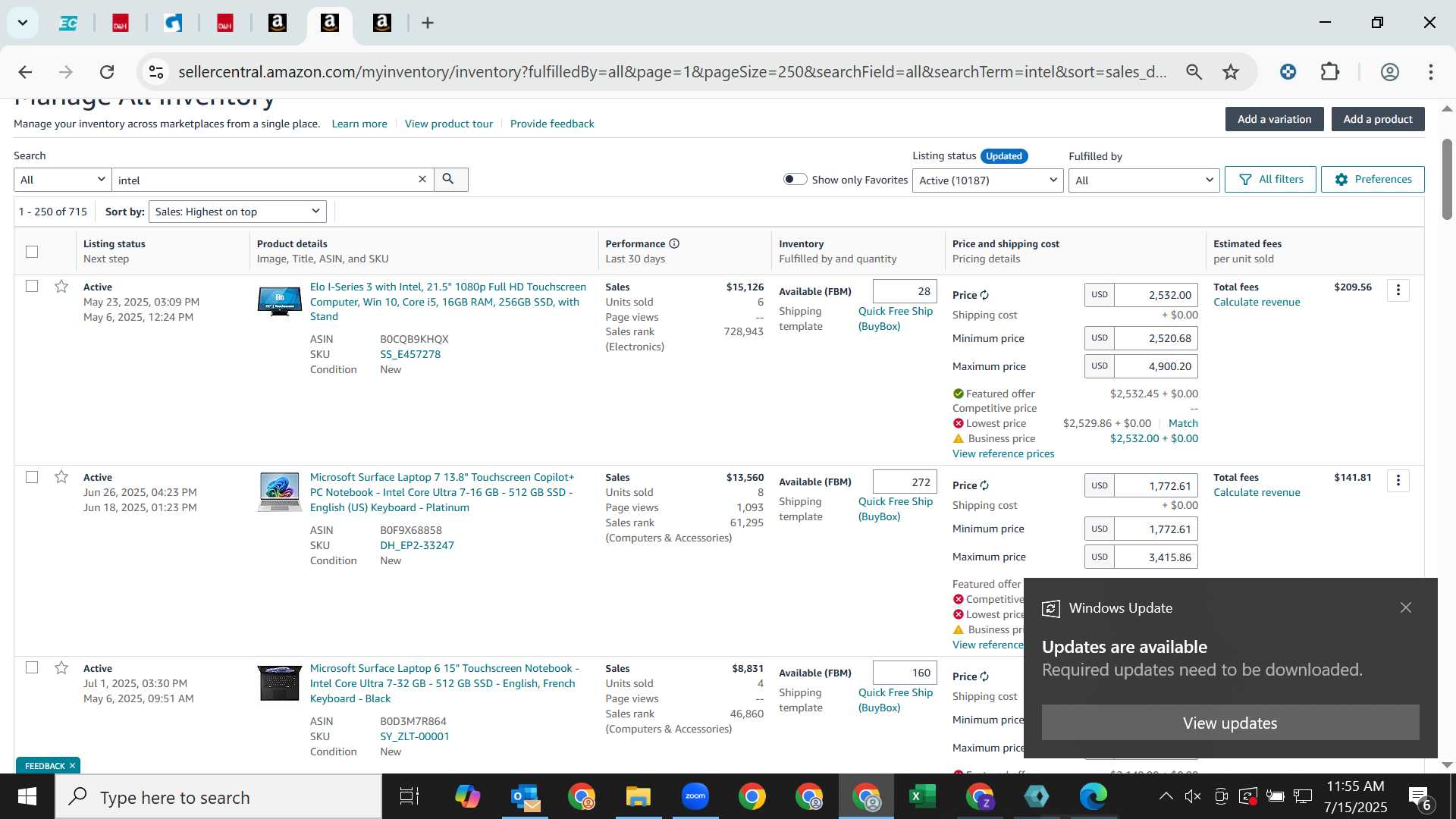Viewport: 1456px width, 819px height.
Task: Star the Elo I-Series 3 listing as favorite
Action: (61, 287)
